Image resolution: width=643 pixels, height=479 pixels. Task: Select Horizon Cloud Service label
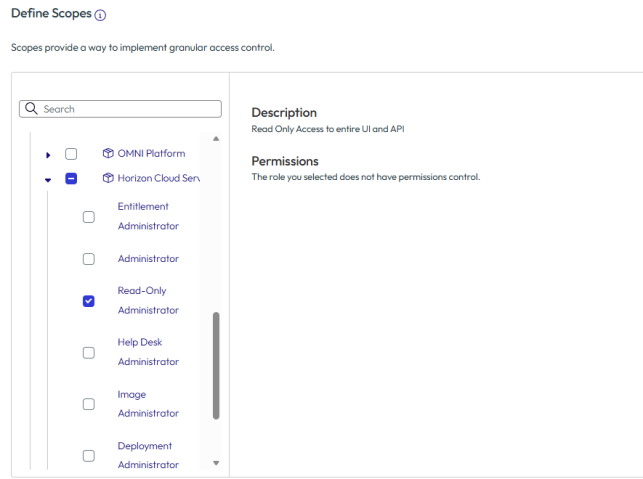(x=159, y=178)
